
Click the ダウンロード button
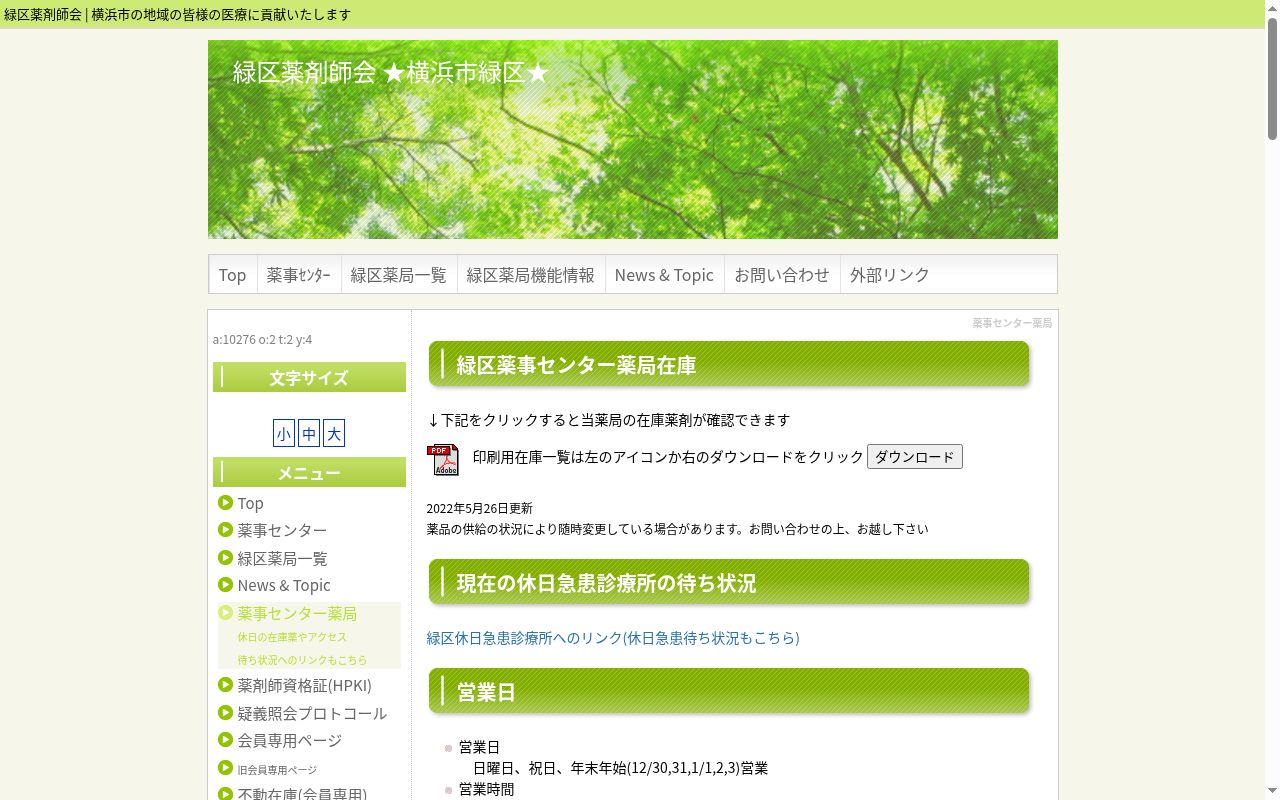pyautogui.click(x=915, y=457)
